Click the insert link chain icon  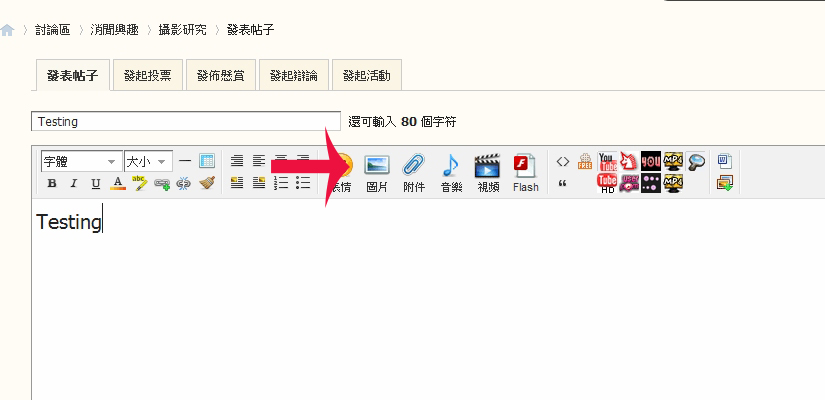coord(161,183)
